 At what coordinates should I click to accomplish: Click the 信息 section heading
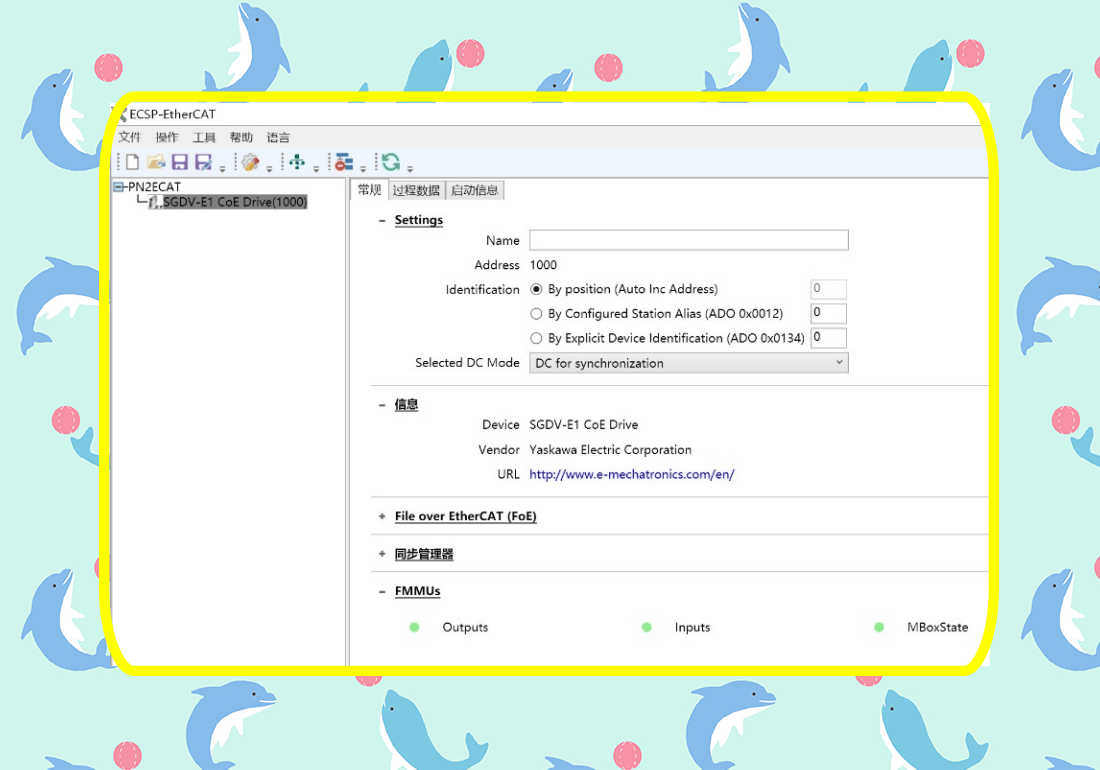[406, 405]
